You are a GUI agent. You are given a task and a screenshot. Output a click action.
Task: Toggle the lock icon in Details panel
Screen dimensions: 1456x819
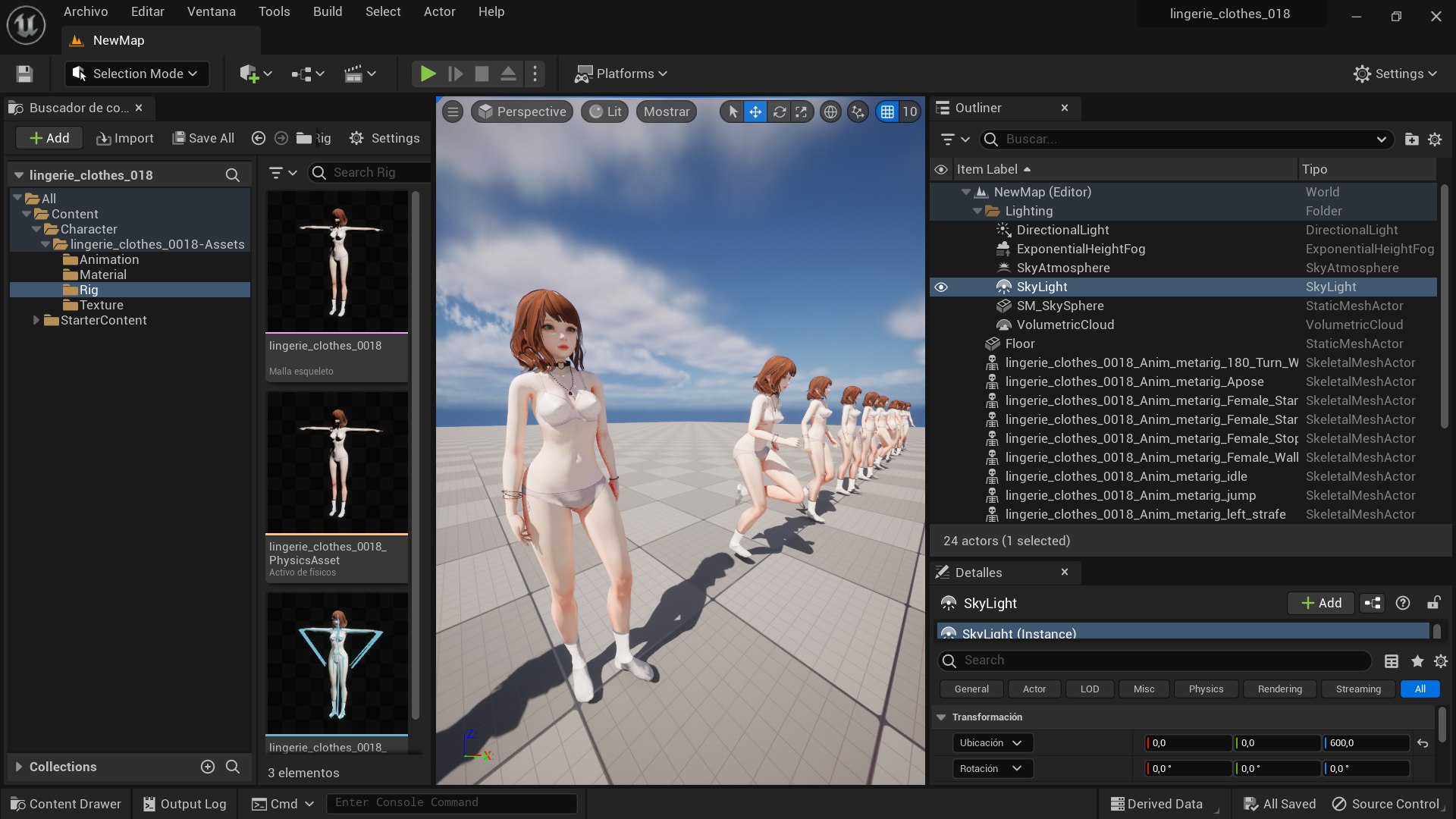point(1433,603)
